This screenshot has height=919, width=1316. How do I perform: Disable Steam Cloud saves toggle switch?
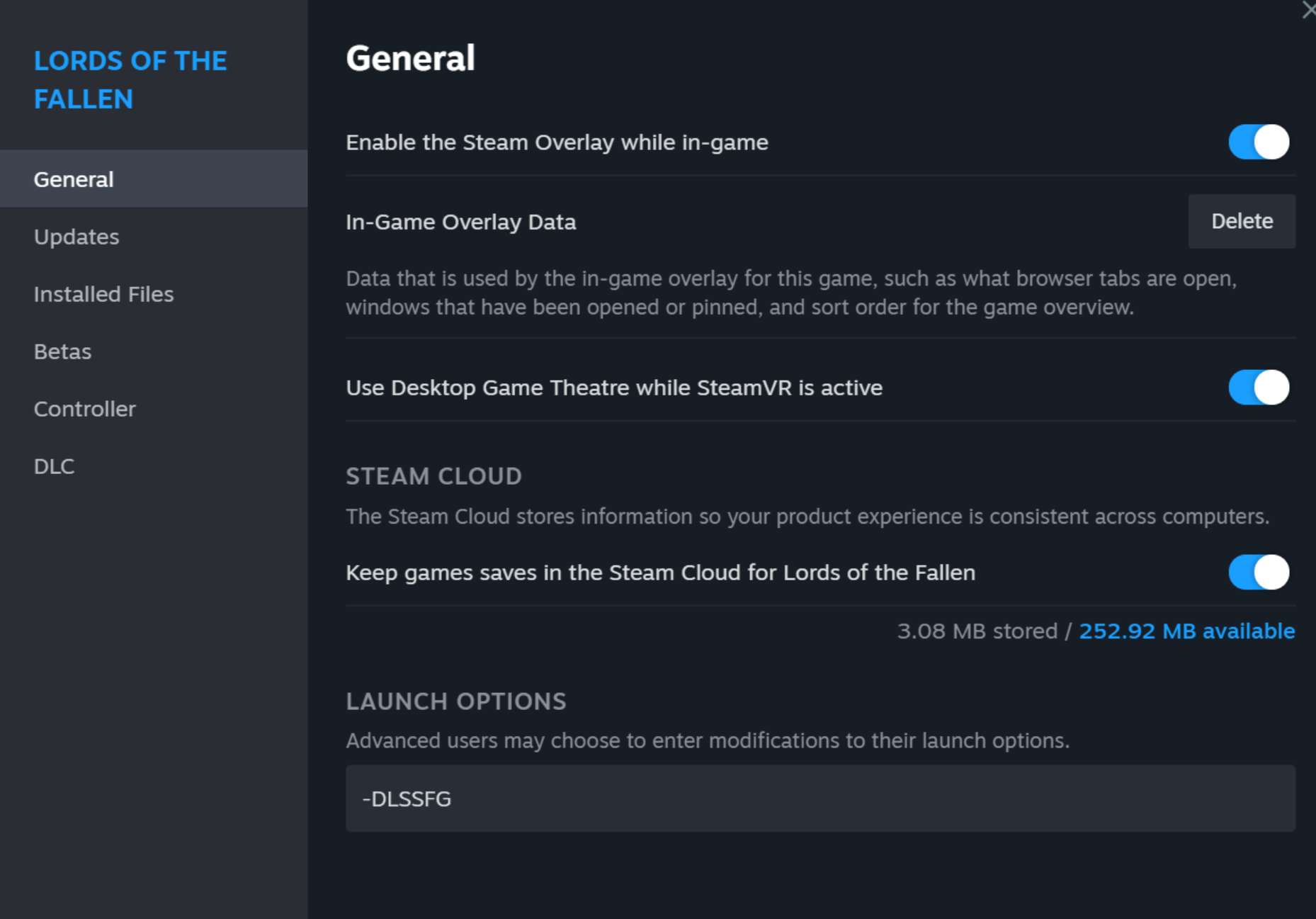coord(1258,573)
